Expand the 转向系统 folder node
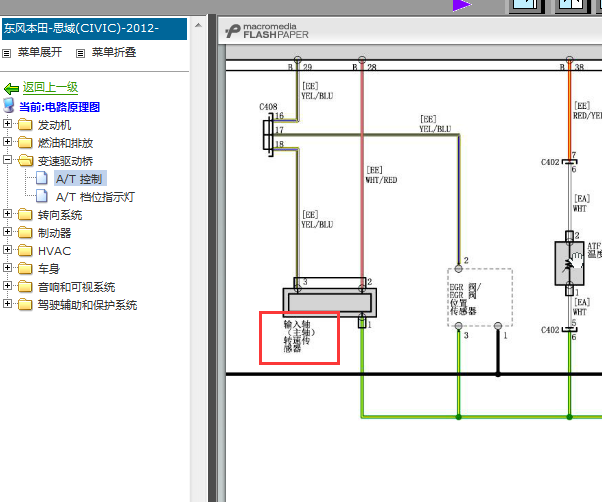Screen dimensions: 602x502 (7, 213)
